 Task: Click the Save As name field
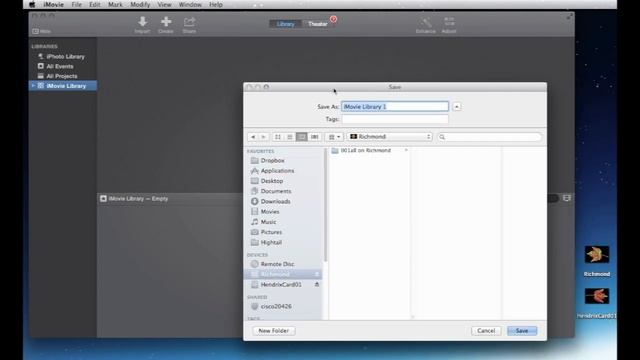point(395,107)
